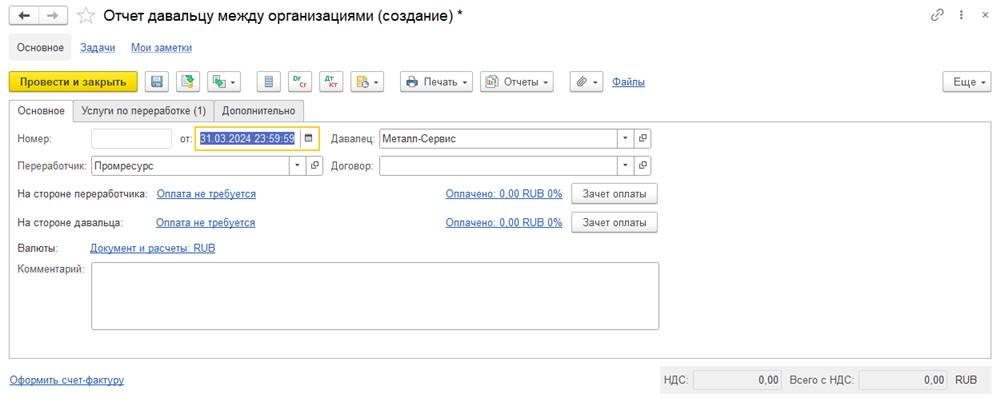Add the form to favorites with the star
The image size is (1005, 402).
pos(86,16)
